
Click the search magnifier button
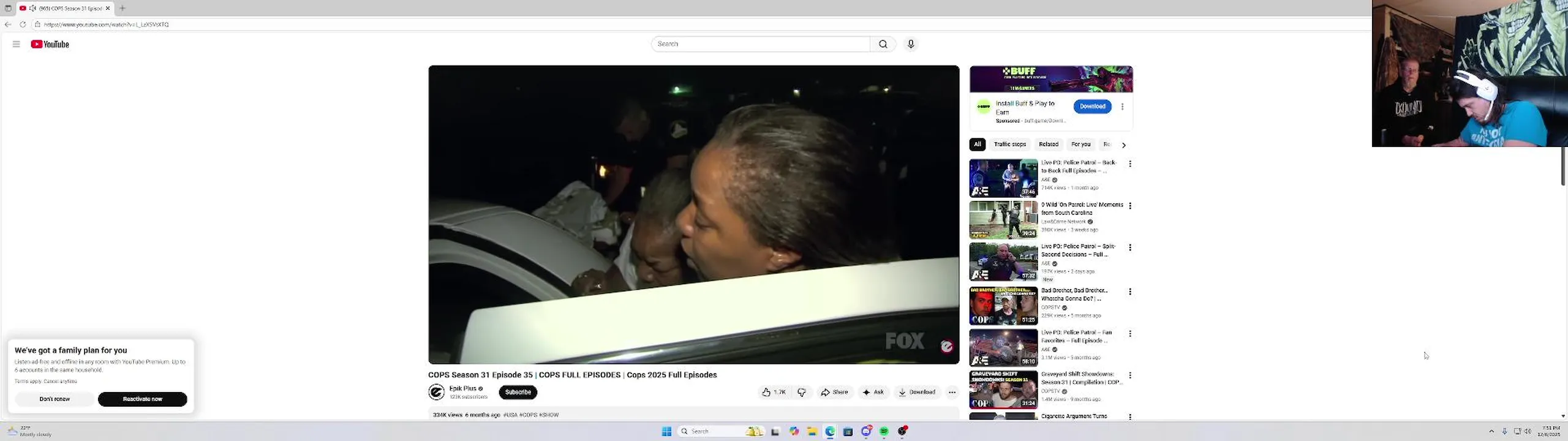point(883,44)
